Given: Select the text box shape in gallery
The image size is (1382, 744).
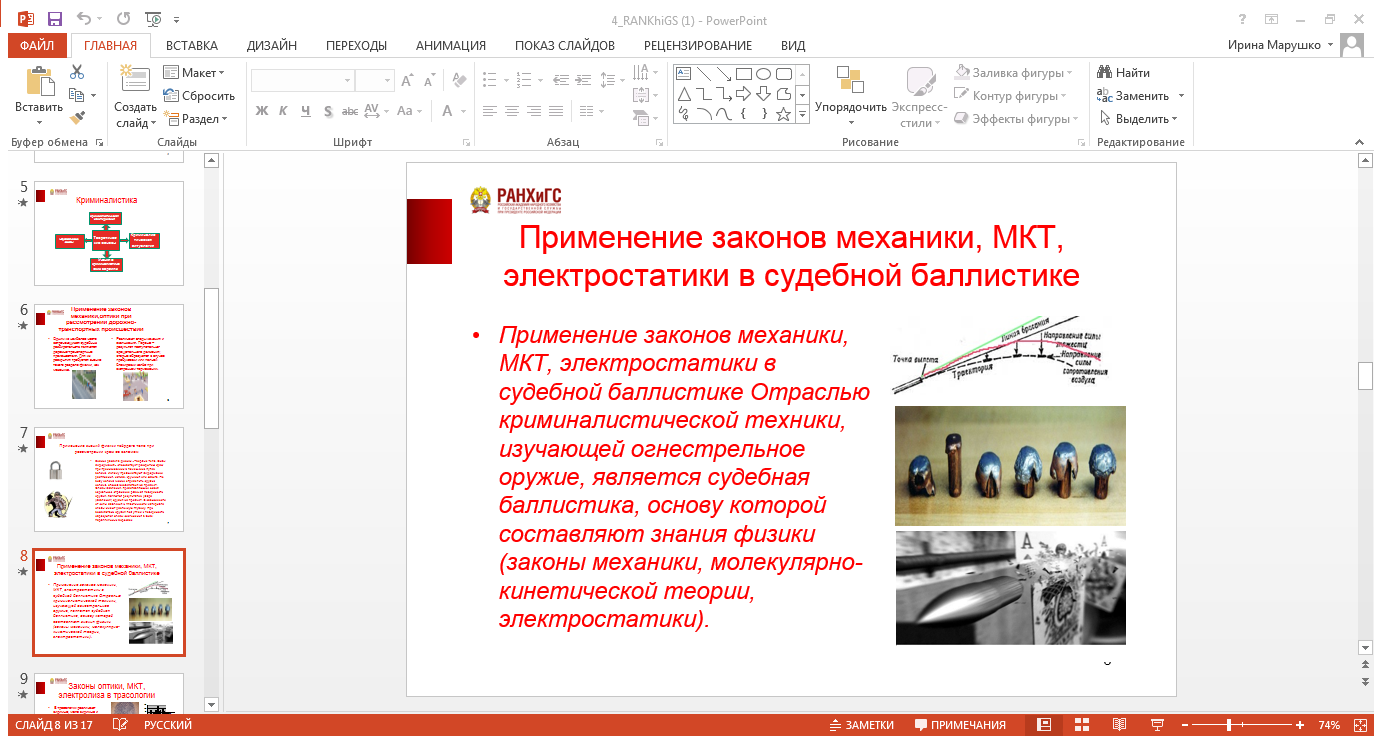Looking at the screenshot, I should point(684,74).
